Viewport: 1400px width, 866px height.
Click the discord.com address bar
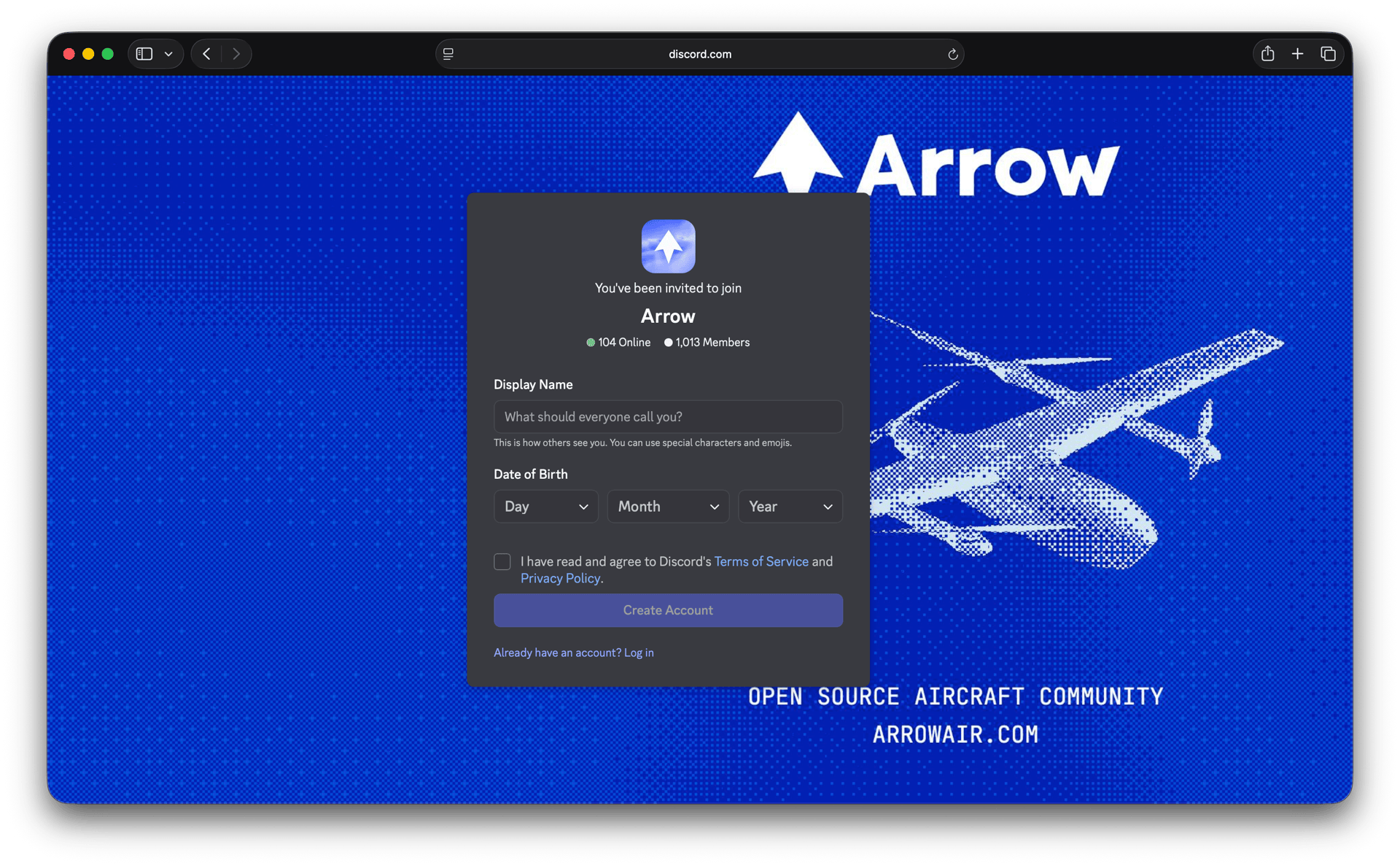(x=700, y=54)
